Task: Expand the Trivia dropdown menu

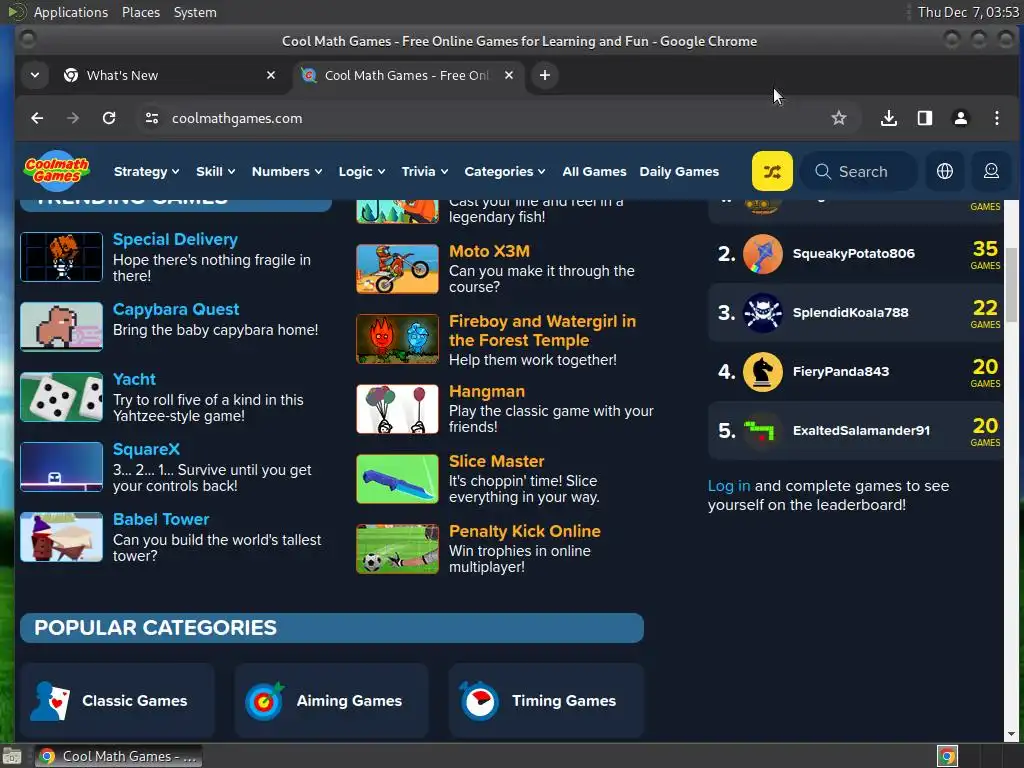Action: (x=424, y=172)
